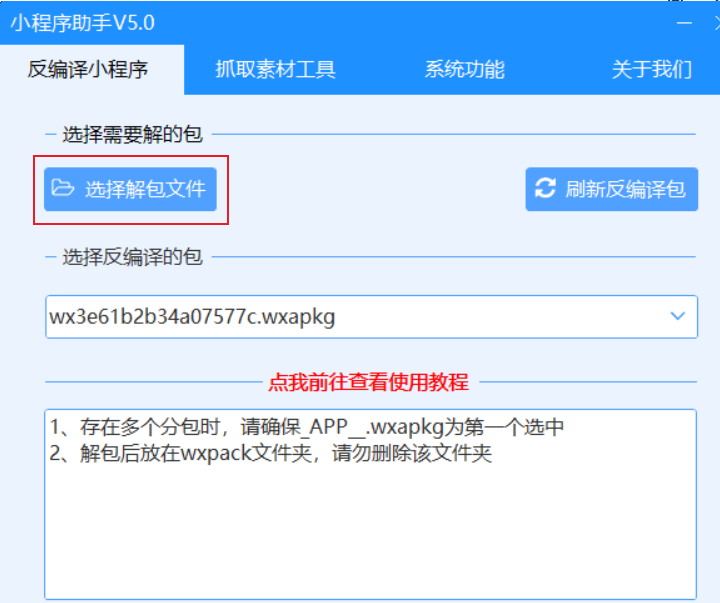Expand the wxapkg package dropdown arrow
This screenshot has width=720, height=603.
click(678, 316)
